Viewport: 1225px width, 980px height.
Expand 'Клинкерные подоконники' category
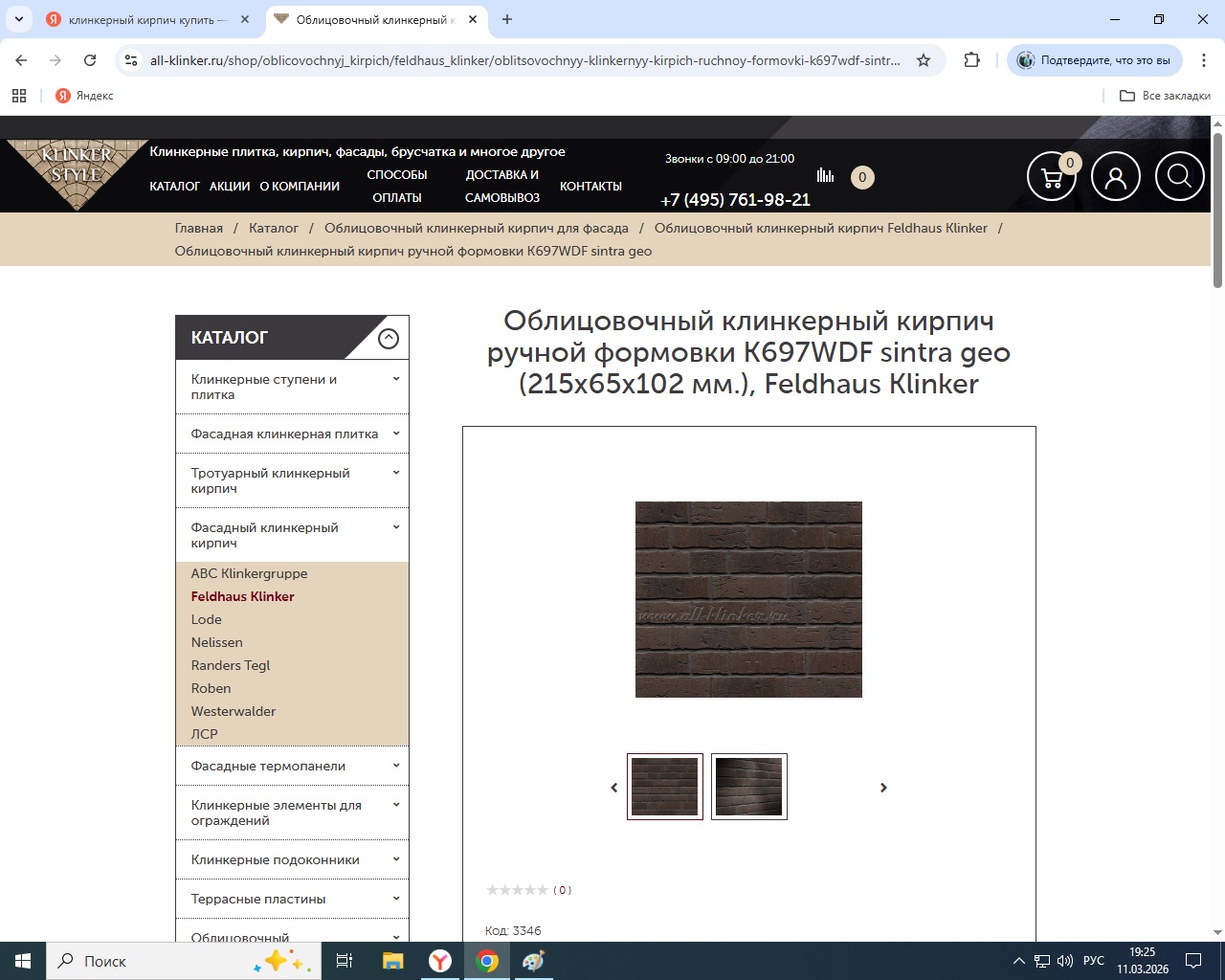[x=396, y=859]
